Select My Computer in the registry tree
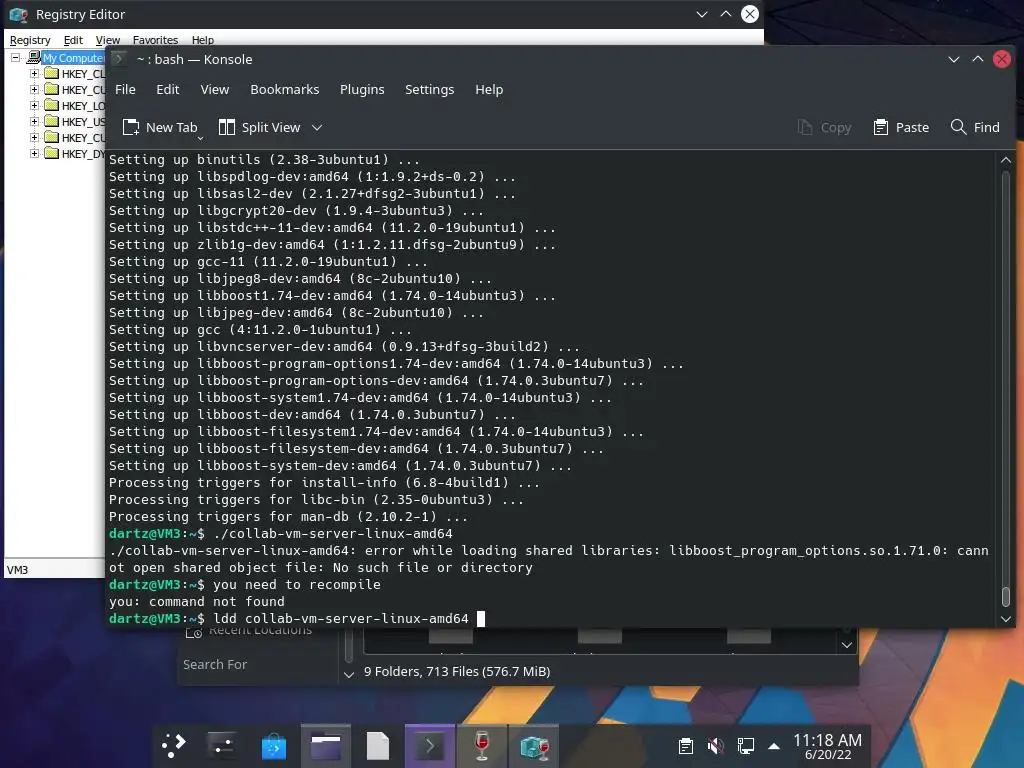 [73, 58]
